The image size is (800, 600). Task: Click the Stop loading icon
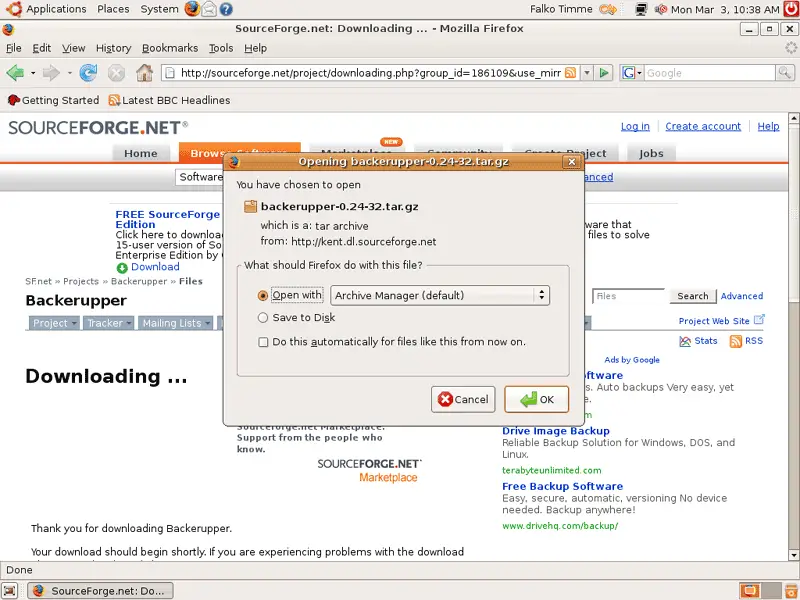pyautogui.click(x=116, y=73)
